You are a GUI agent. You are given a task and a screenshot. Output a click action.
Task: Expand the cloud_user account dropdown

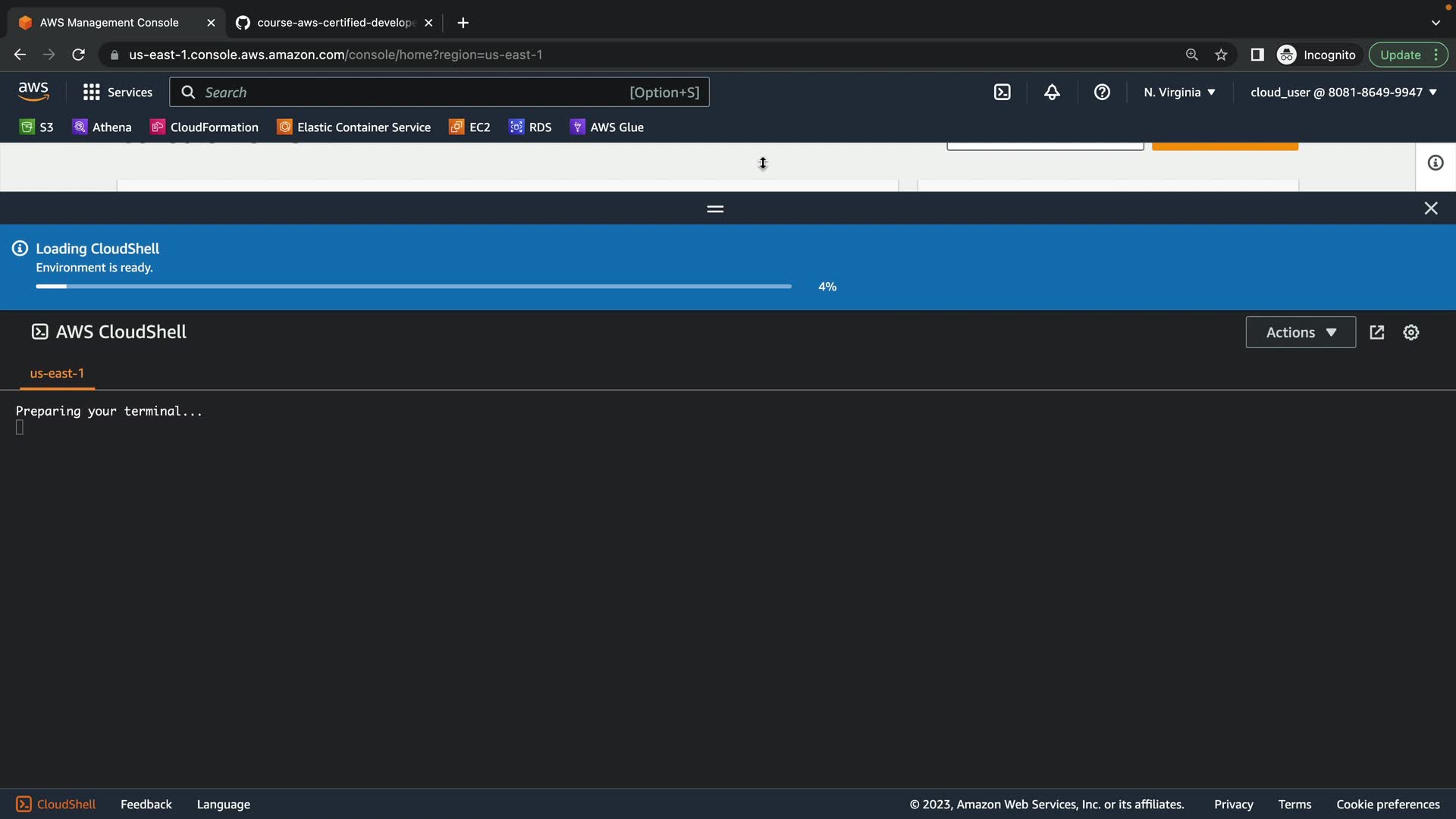pyautogui.click(x=1343, y=92)
